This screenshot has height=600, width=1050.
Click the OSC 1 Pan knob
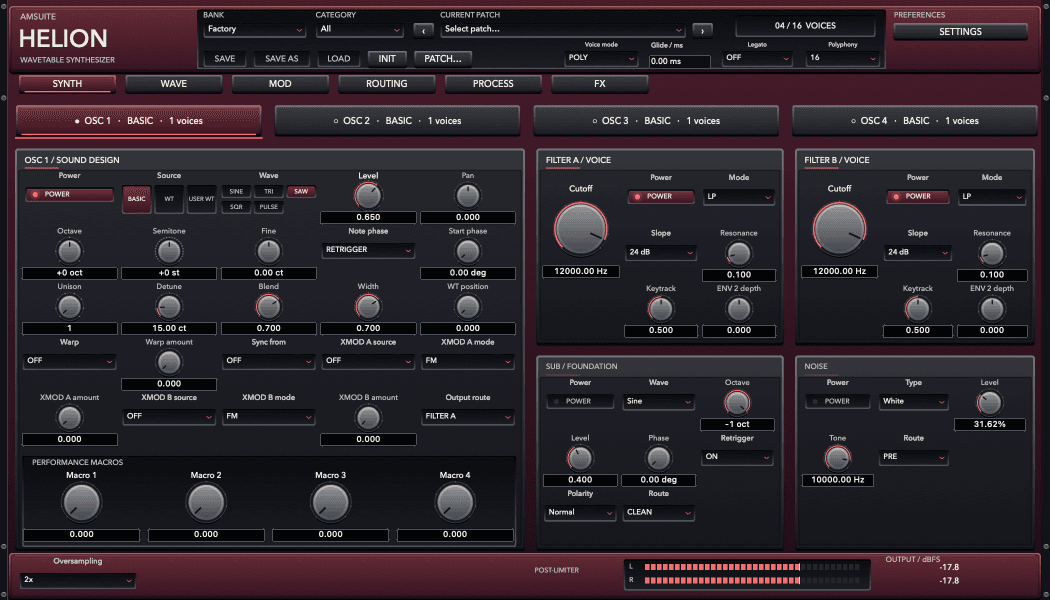(468, 196)
